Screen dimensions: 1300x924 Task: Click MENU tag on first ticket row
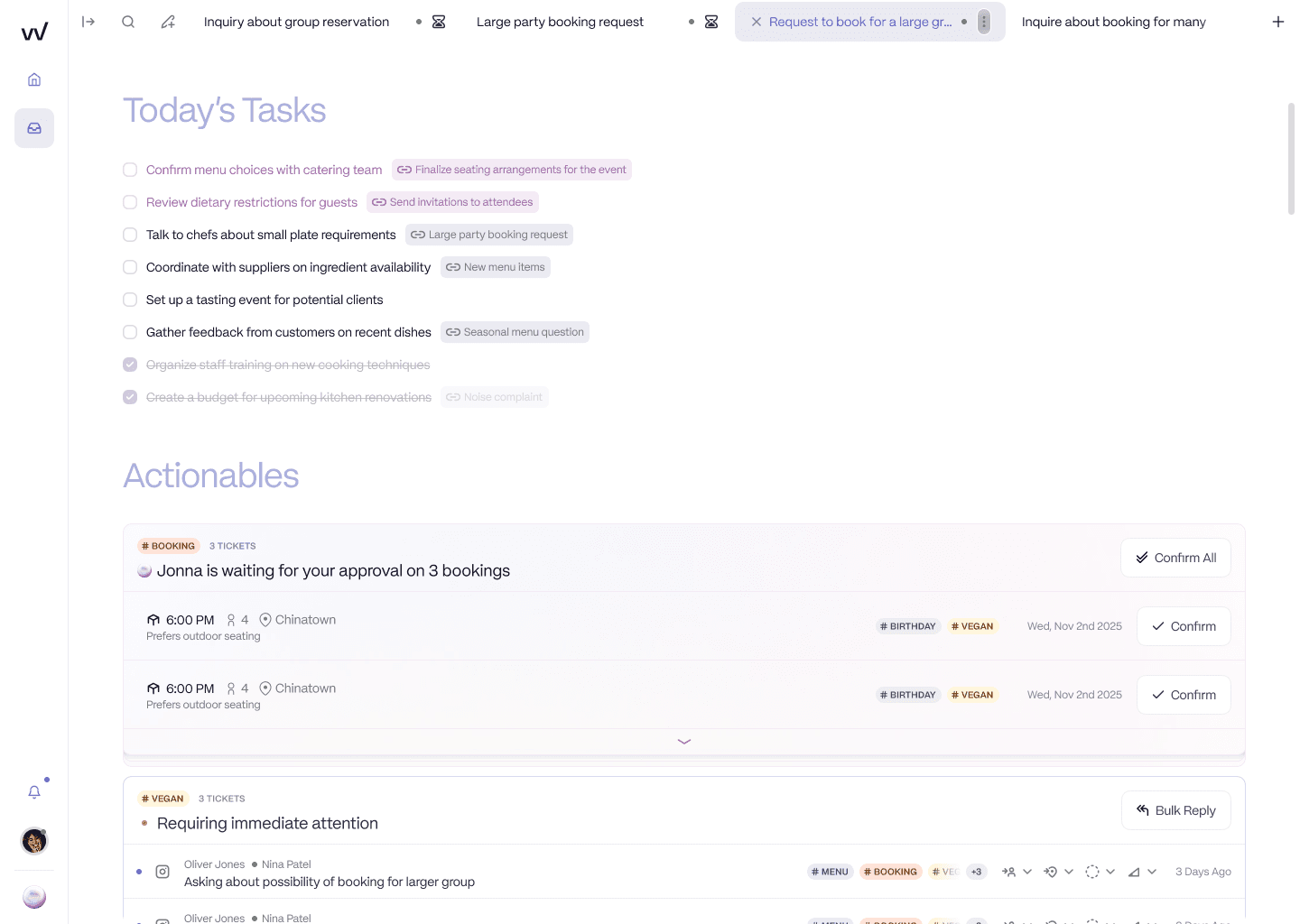click(x=830, y=872)
